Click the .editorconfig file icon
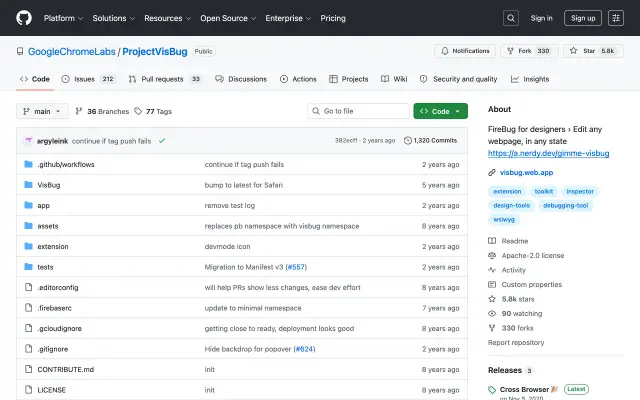Image resolution: width=640 pixels, height=400 pixels. [28, 287]
